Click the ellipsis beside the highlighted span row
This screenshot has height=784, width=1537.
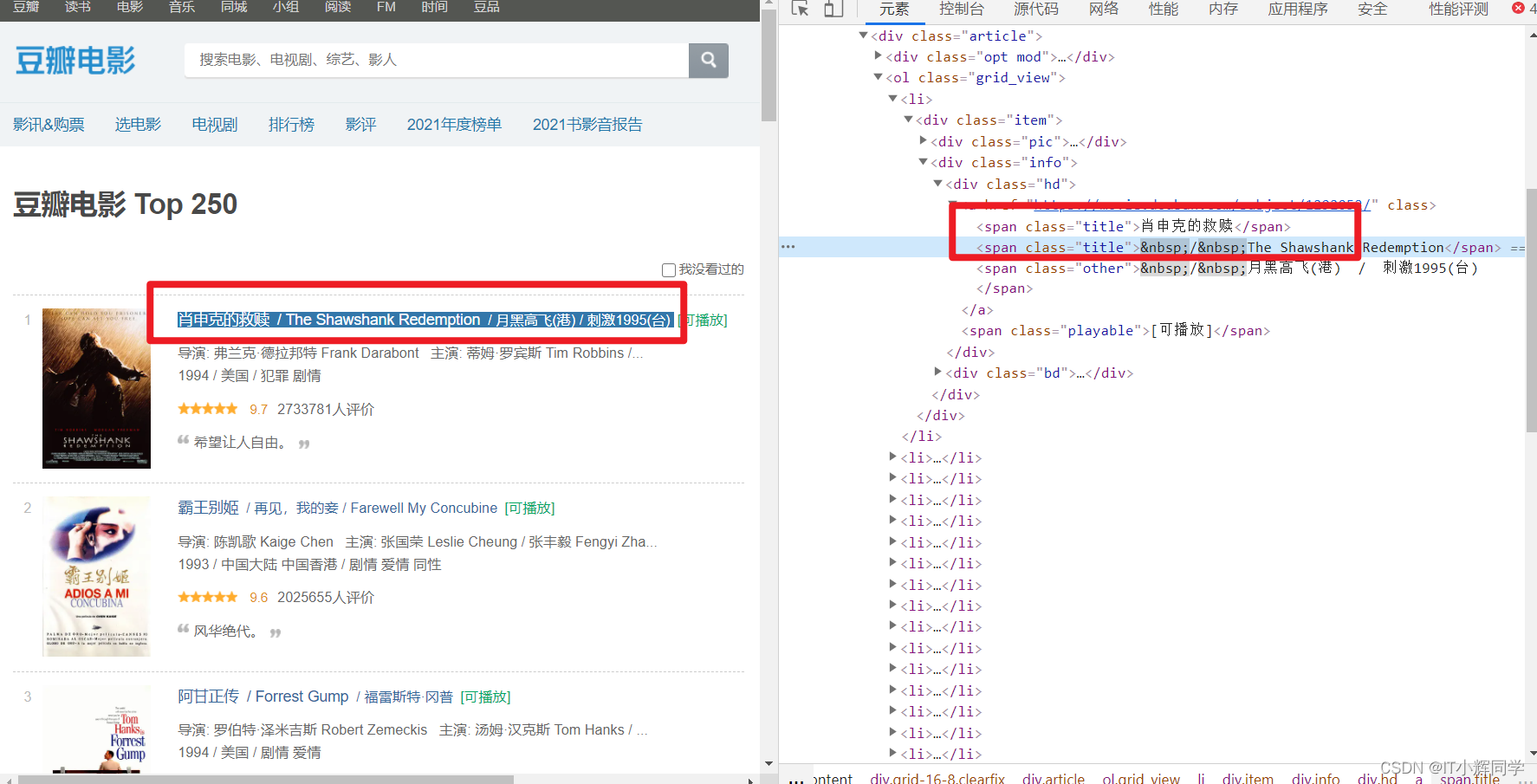coord(788,247)
